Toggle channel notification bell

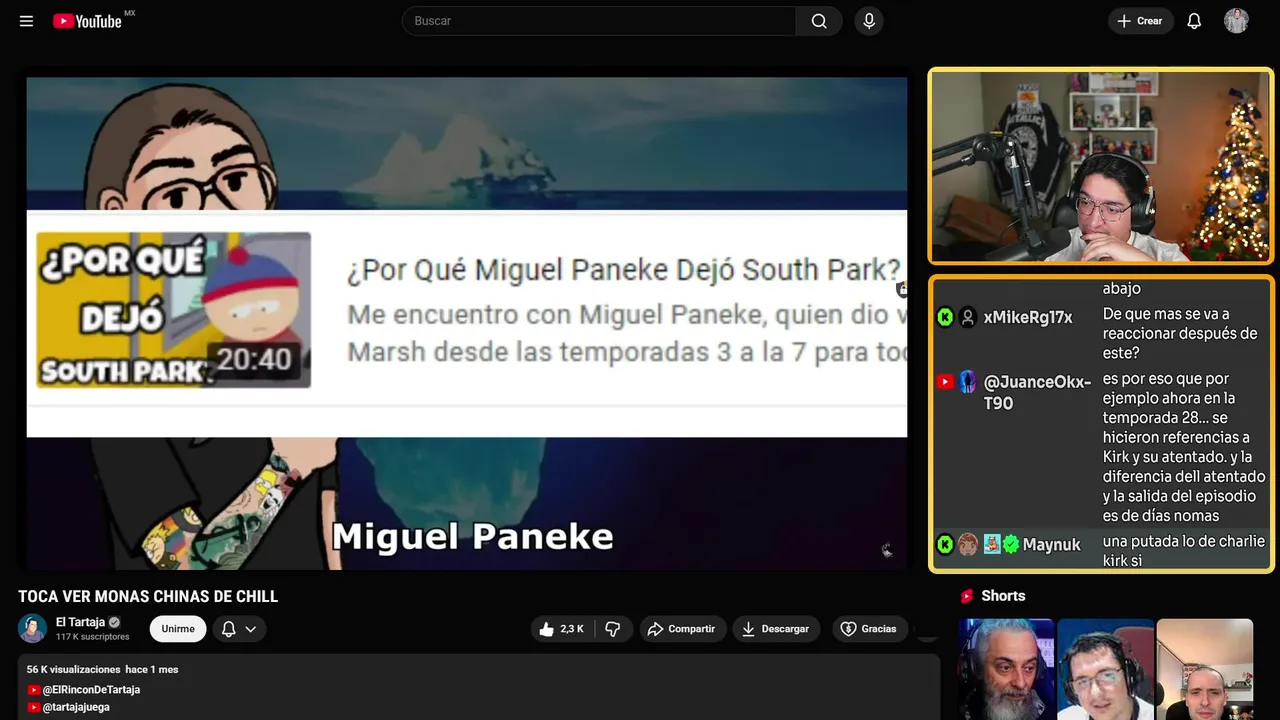click(x=228, y=629)
